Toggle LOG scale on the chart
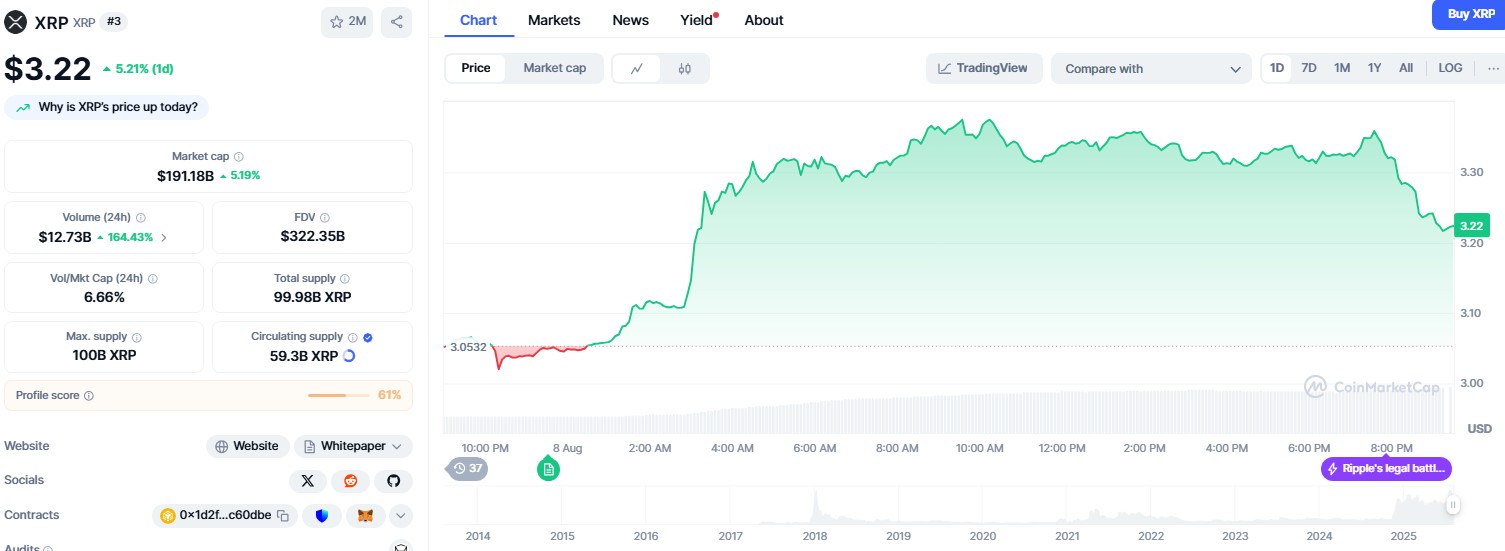 tap(1449, 68)
